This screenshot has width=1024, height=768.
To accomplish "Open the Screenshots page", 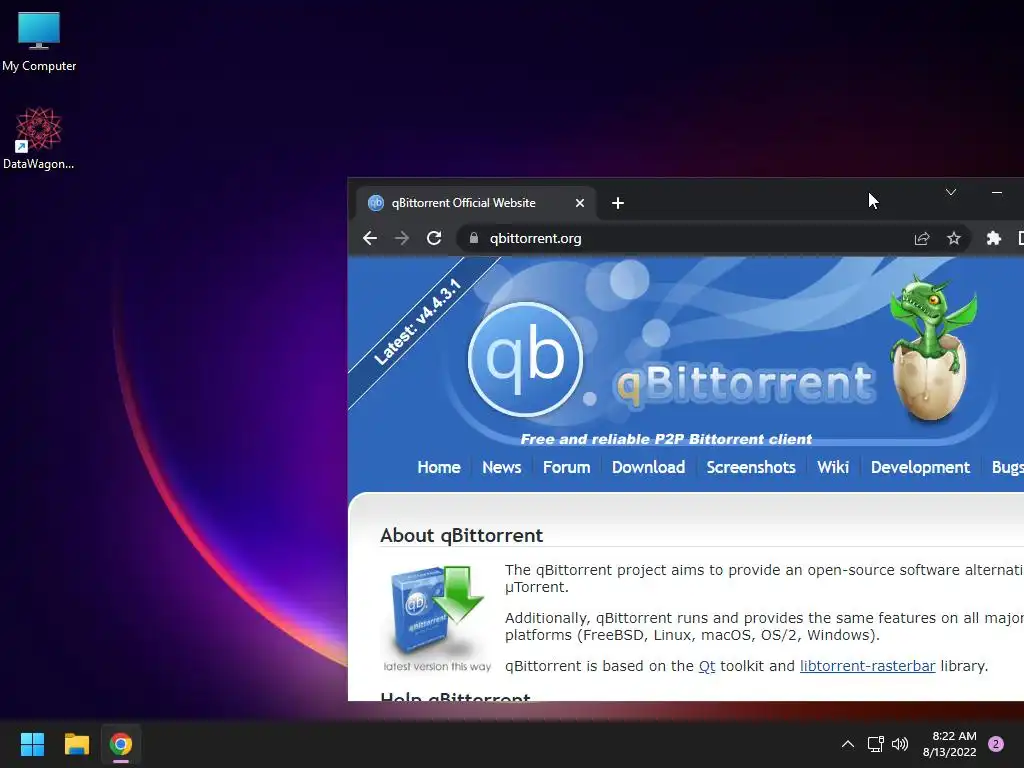I will click(x=751, y=468).
